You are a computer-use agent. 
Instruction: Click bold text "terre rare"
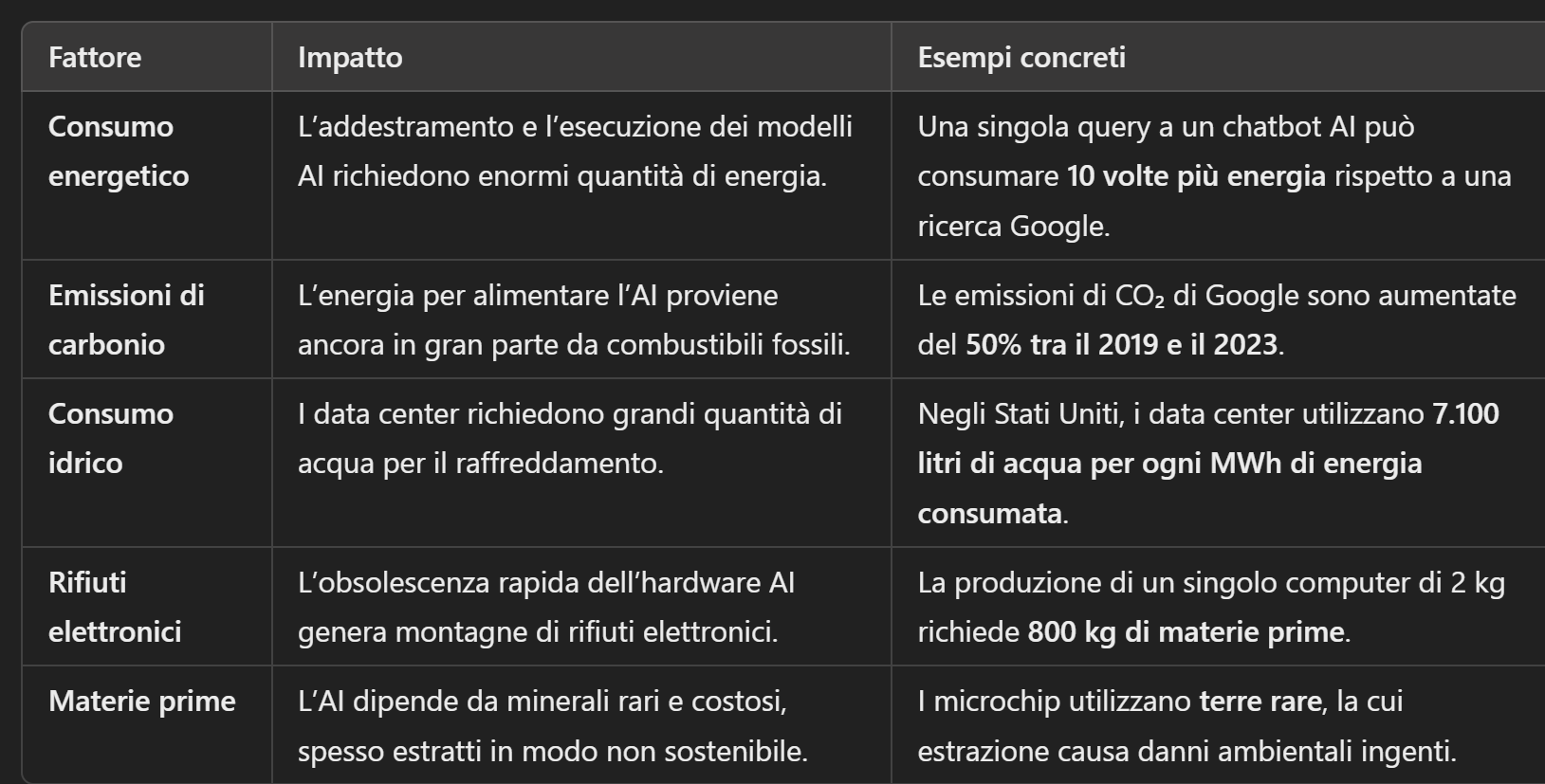click(1260, 702)
